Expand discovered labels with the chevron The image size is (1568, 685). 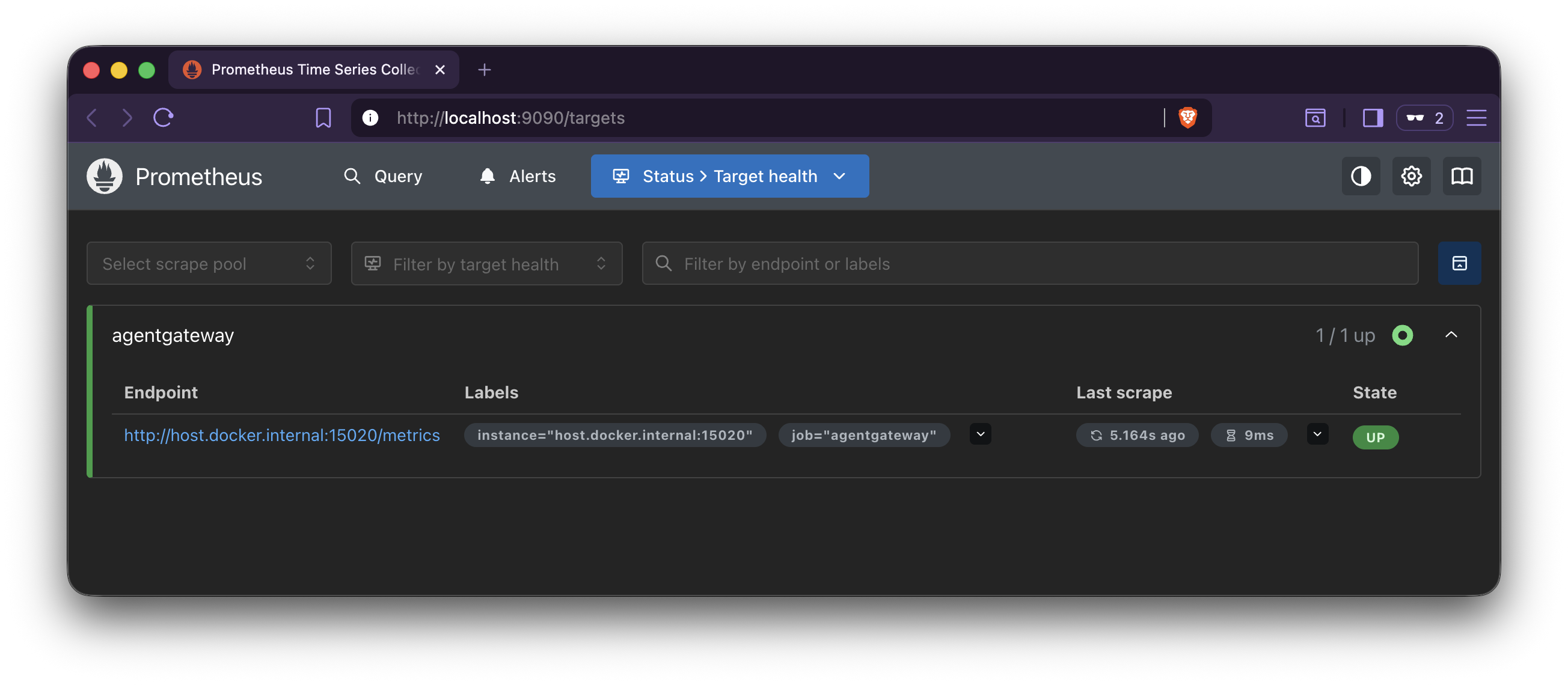pyautogui.click(x=980, y=434)
